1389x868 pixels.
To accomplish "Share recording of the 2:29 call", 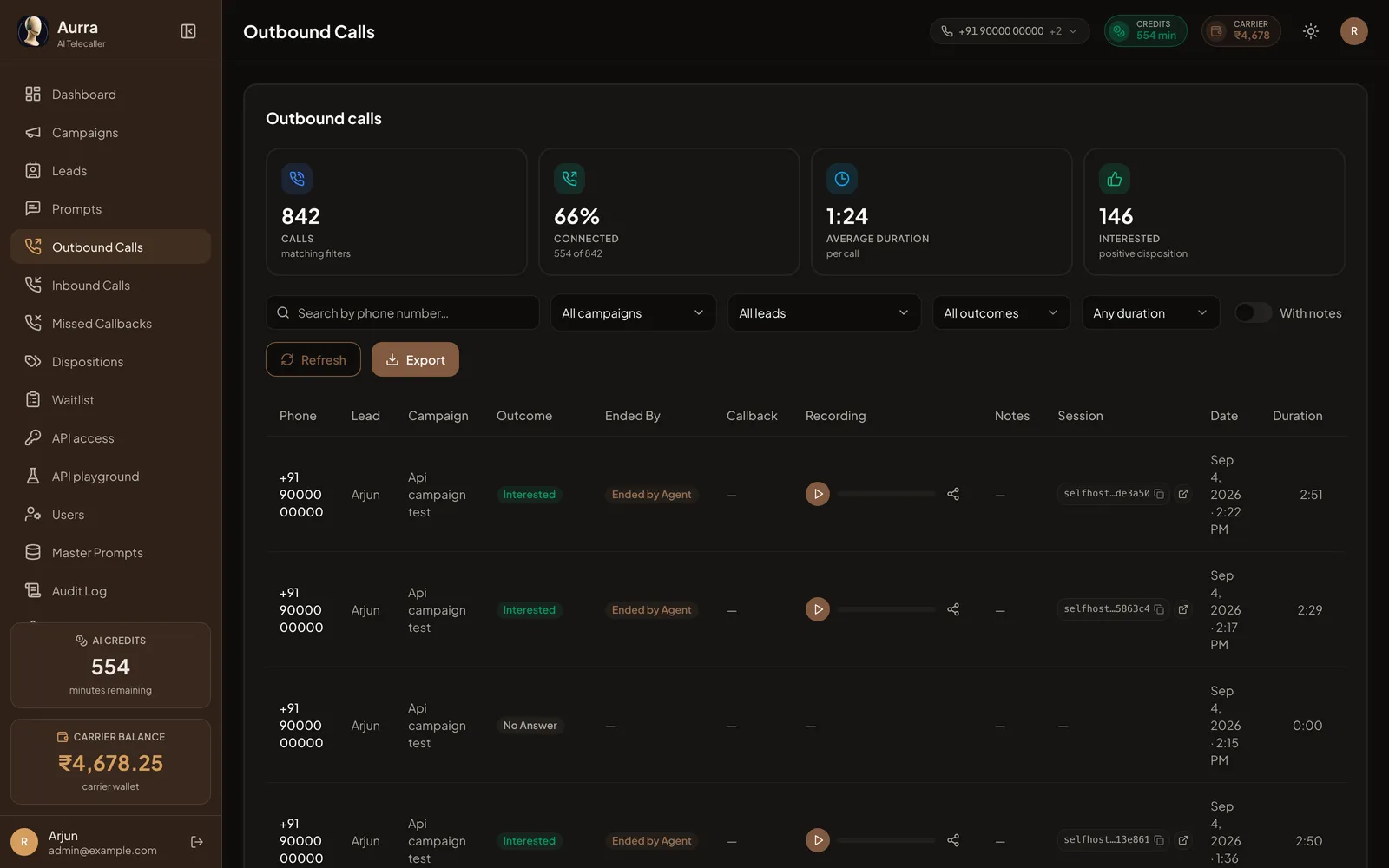I will 953,609.
